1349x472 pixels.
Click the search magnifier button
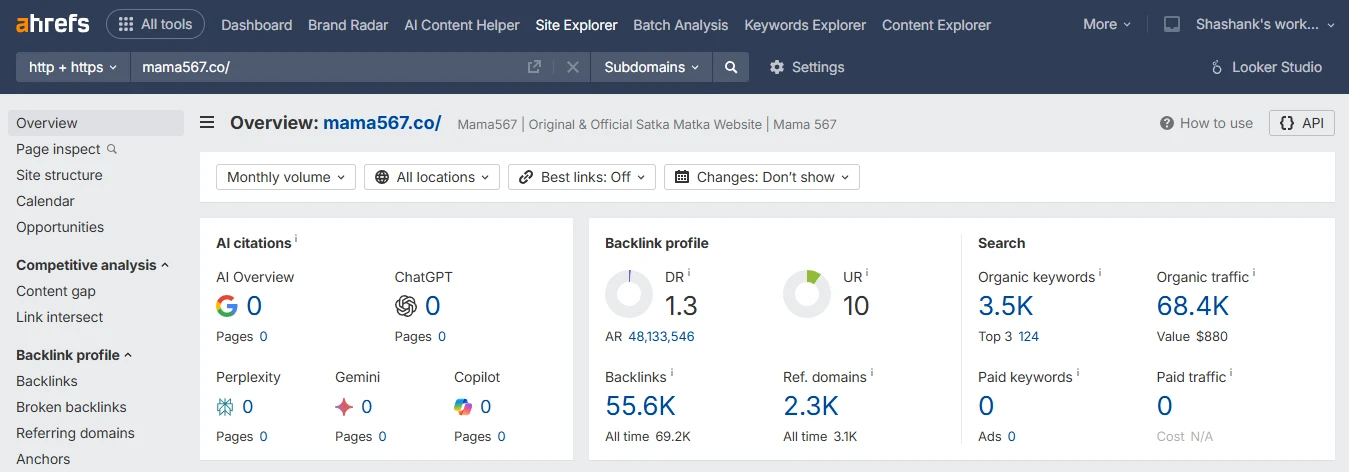pos(731,67)
